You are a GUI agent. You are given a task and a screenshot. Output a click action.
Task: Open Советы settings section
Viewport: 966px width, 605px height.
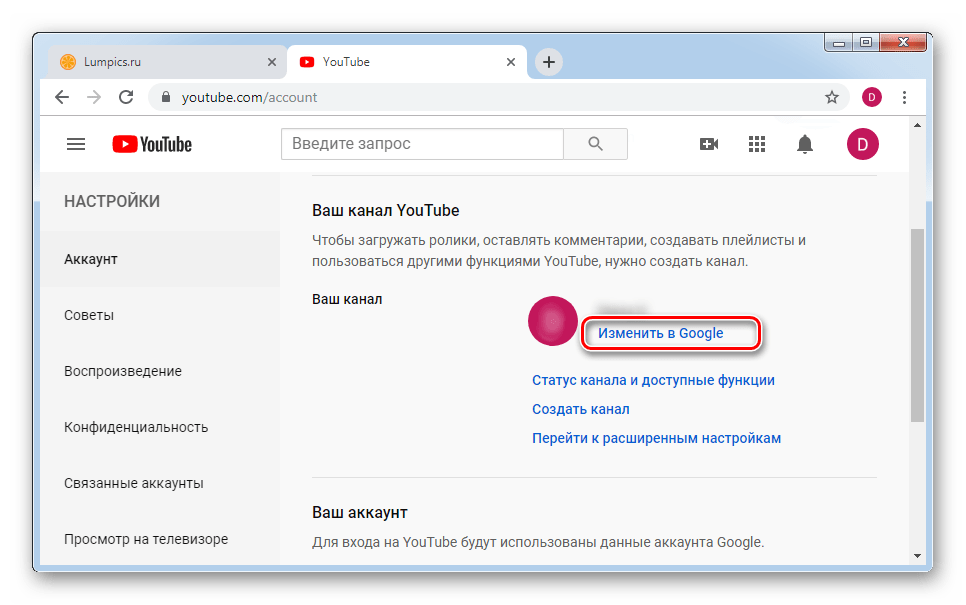point(160,315)
